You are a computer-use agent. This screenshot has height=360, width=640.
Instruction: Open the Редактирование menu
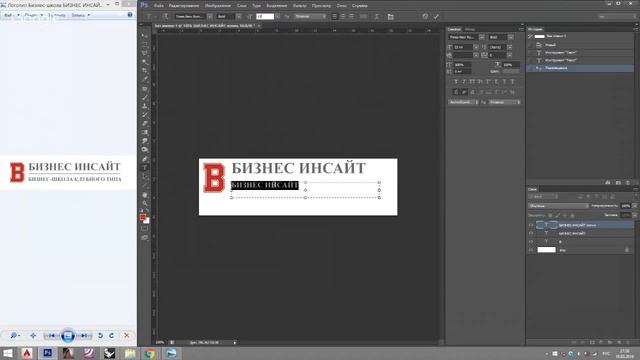point(184,6)
